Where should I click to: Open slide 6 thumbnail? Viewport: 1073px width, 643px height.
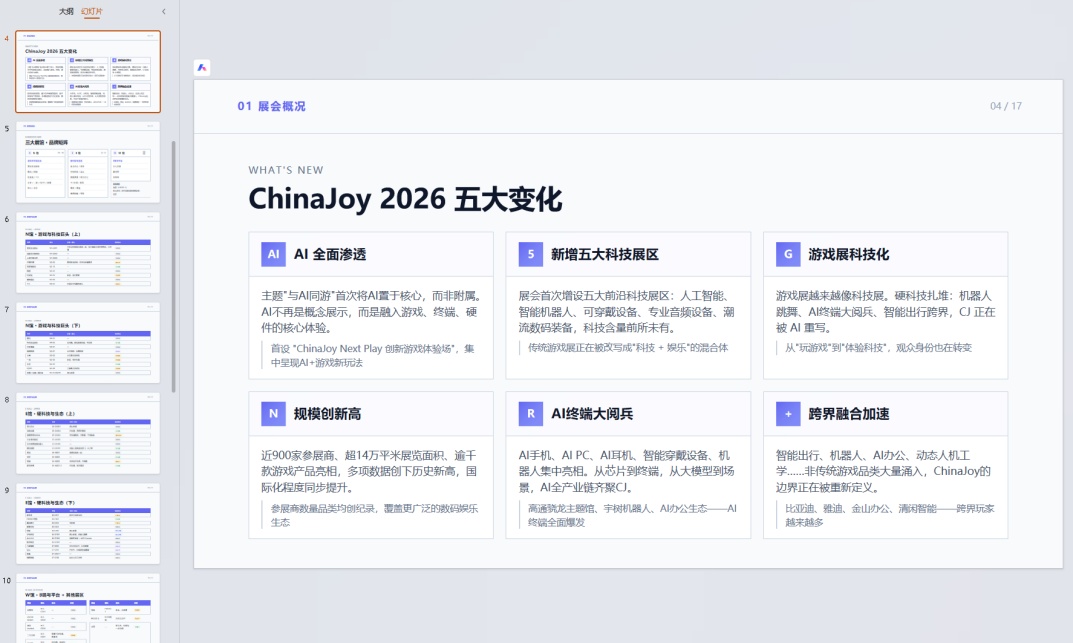click(88, 252)
